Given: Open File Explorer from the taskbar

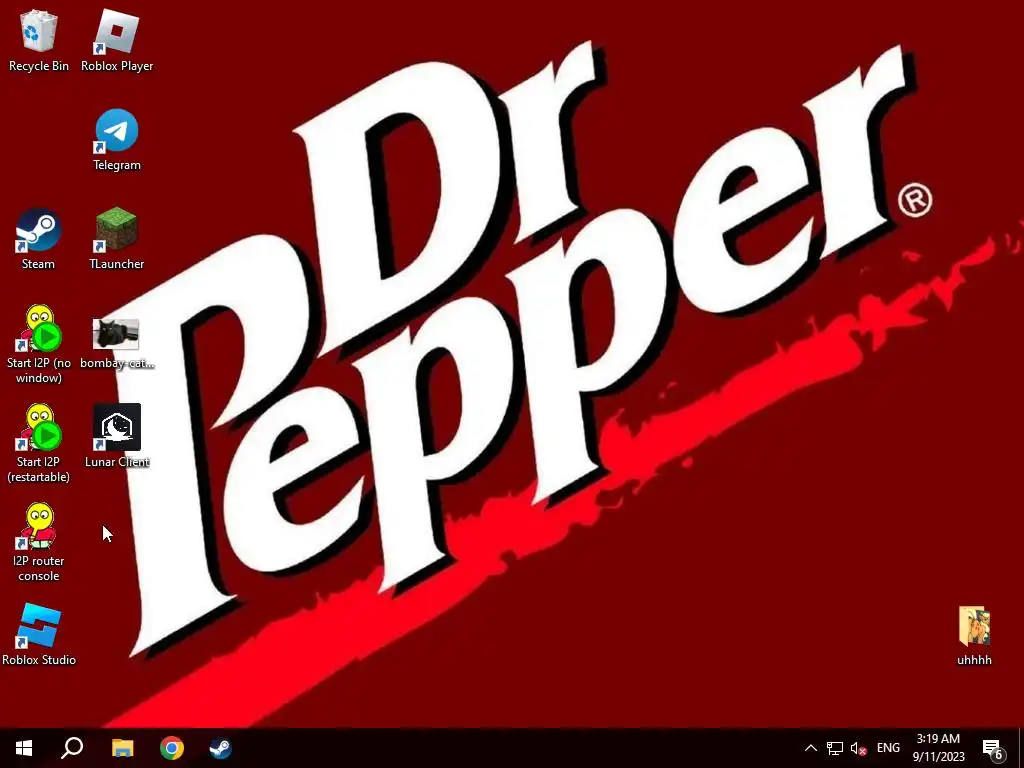Looking at the screenshot, I should [122, 748].
